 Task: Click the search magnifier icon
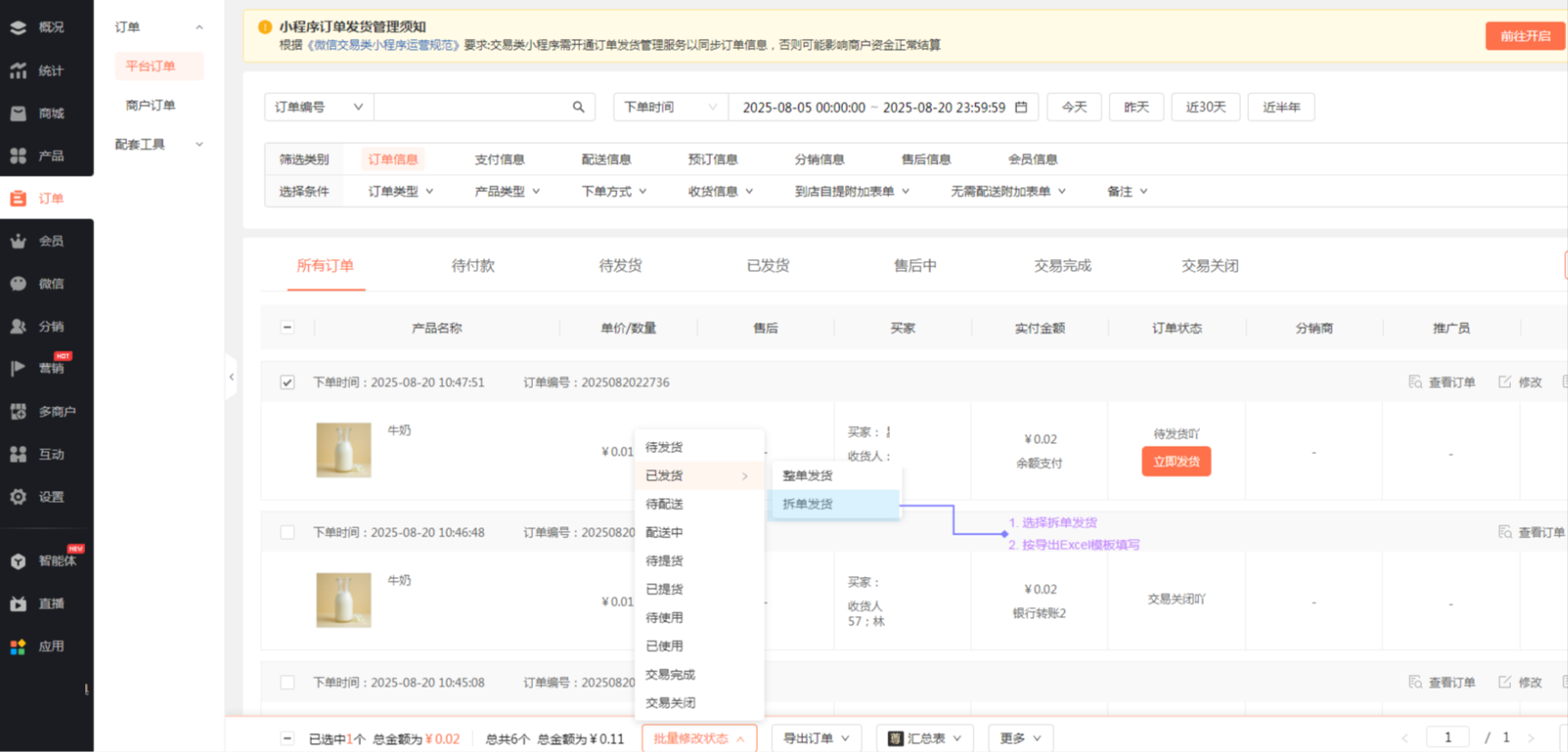578,107
